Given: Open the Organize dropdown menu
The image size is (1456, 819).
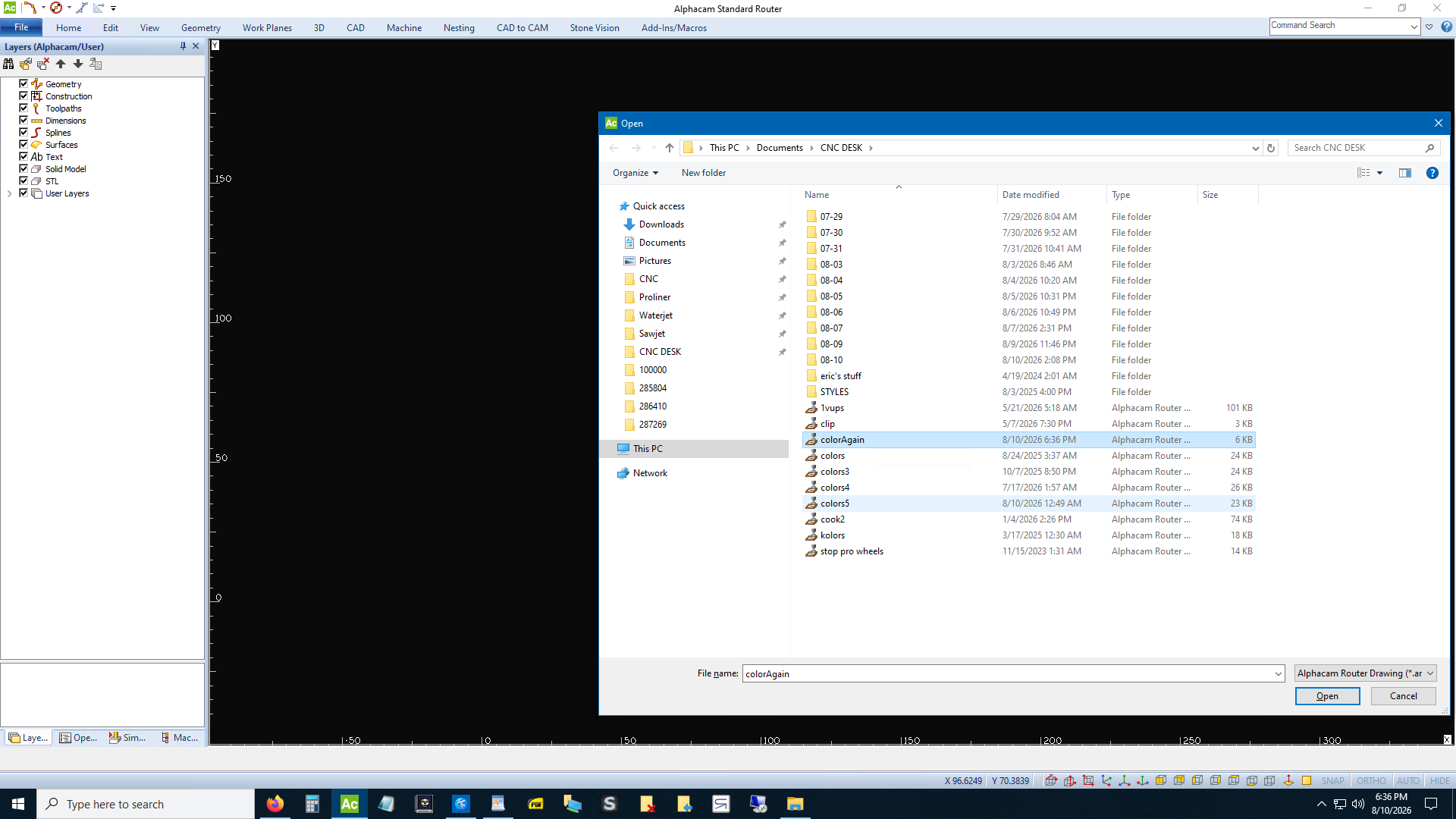Looking at the screenshot, I should pos(635,173).
